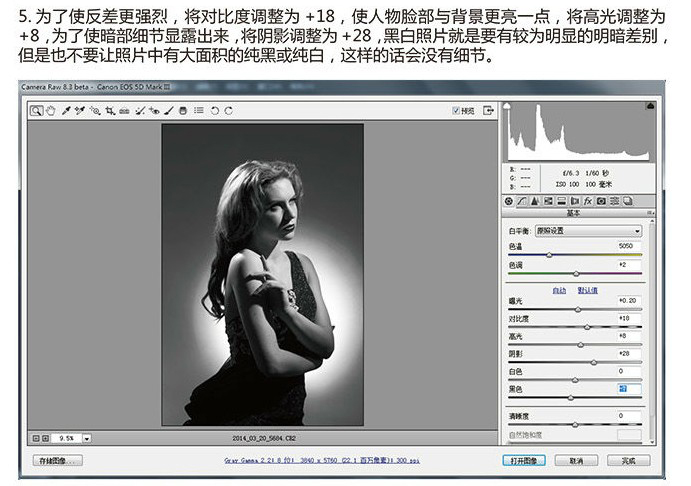
Task: Click the 黑色 blacks value field
Action: (629, 389)
